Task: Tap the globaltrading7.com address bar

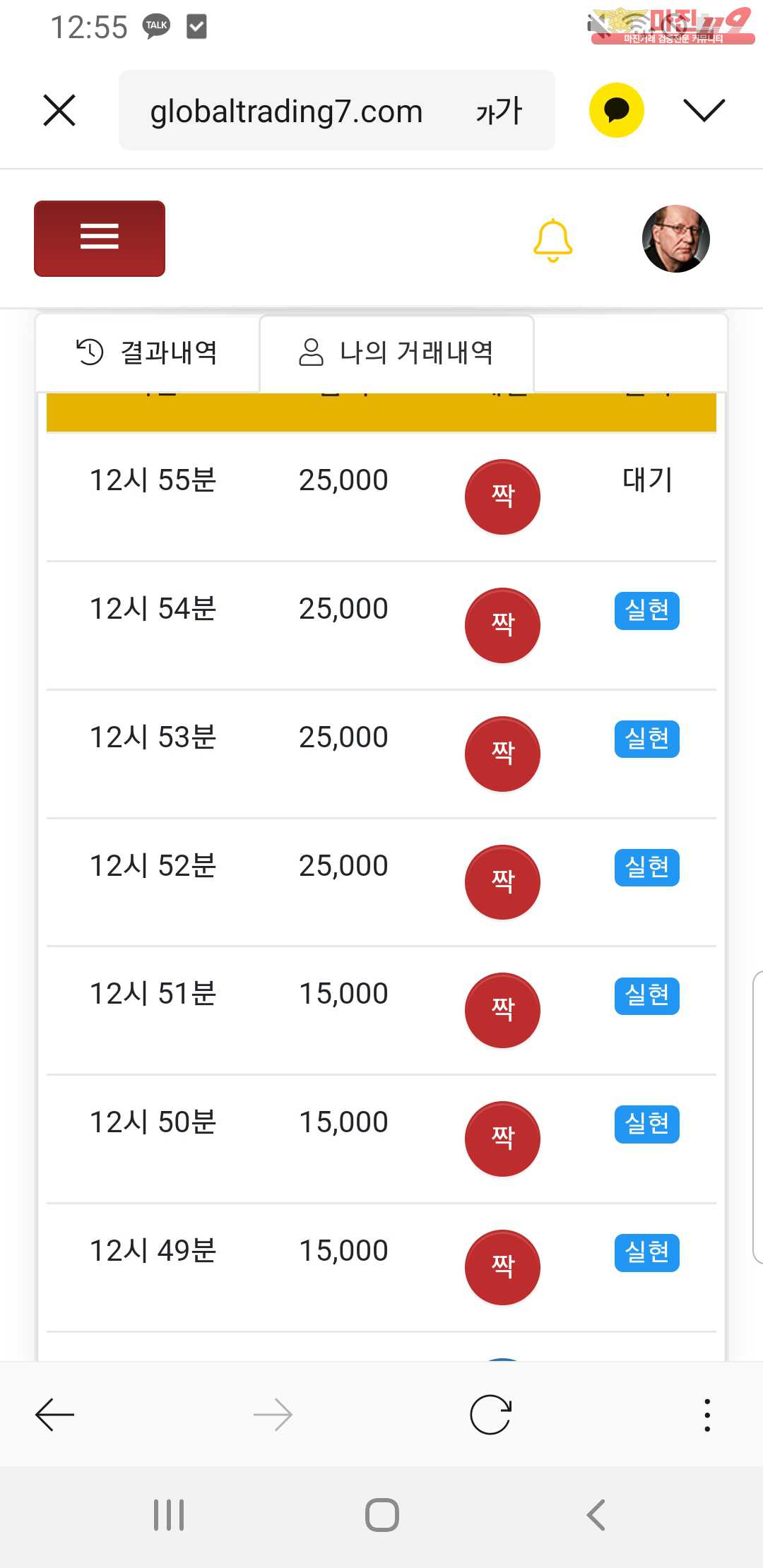Action: [x=286, y=111]
